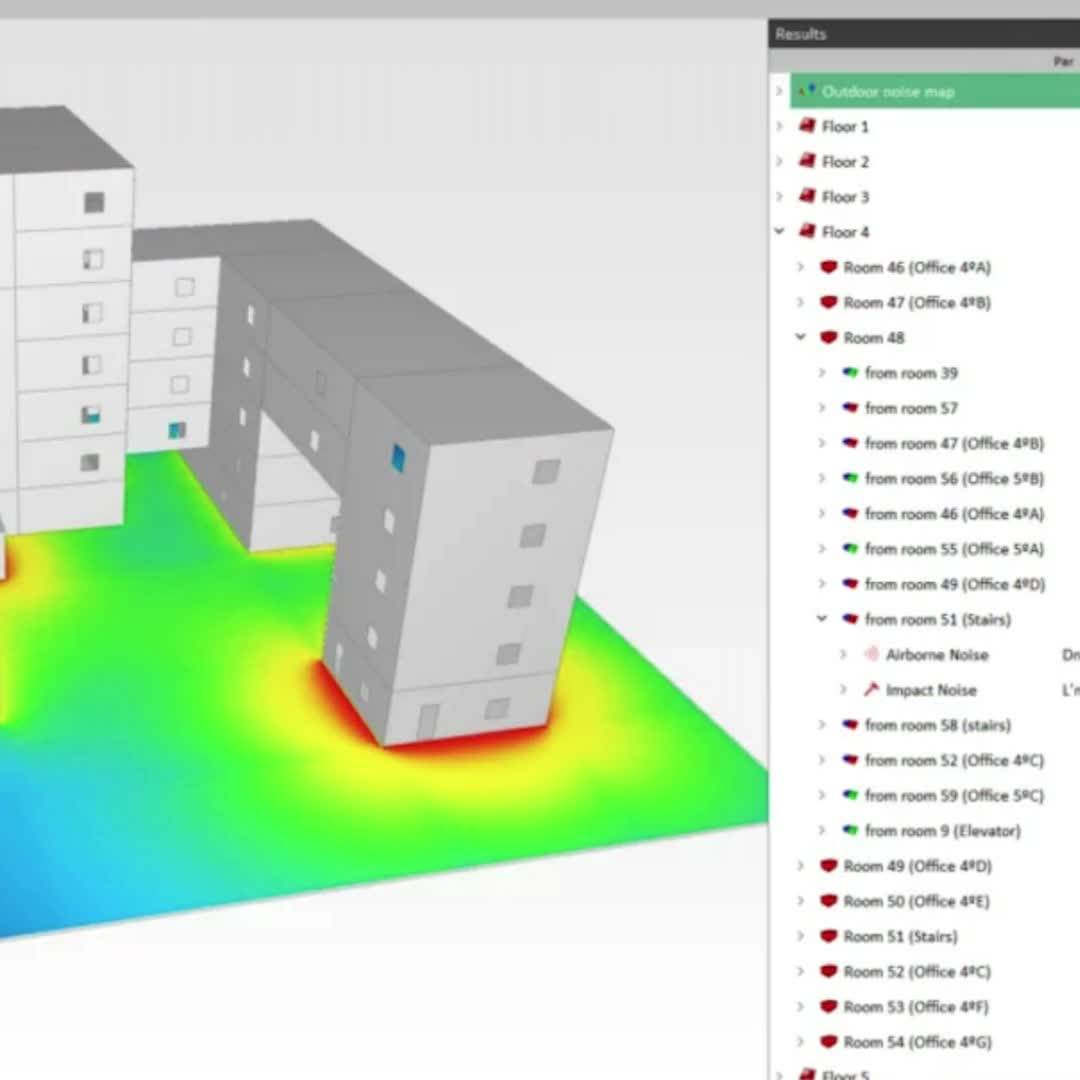The width and height of the screenshot is (1080, 1080).
Task: Expand Room 50 (Office 4ºE)
Action: point(800,900)
